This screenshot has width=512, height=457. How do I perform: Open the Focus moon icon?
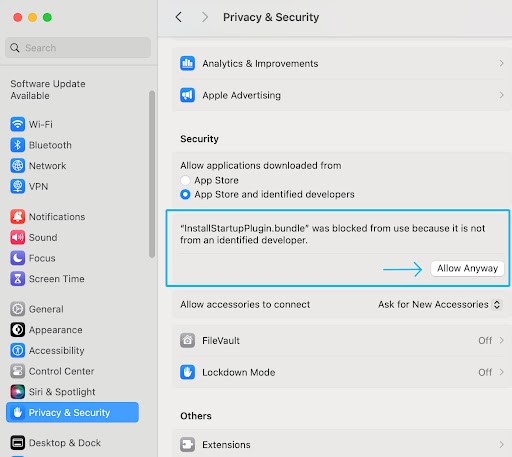pyautogui.click(x=17, y=258)
